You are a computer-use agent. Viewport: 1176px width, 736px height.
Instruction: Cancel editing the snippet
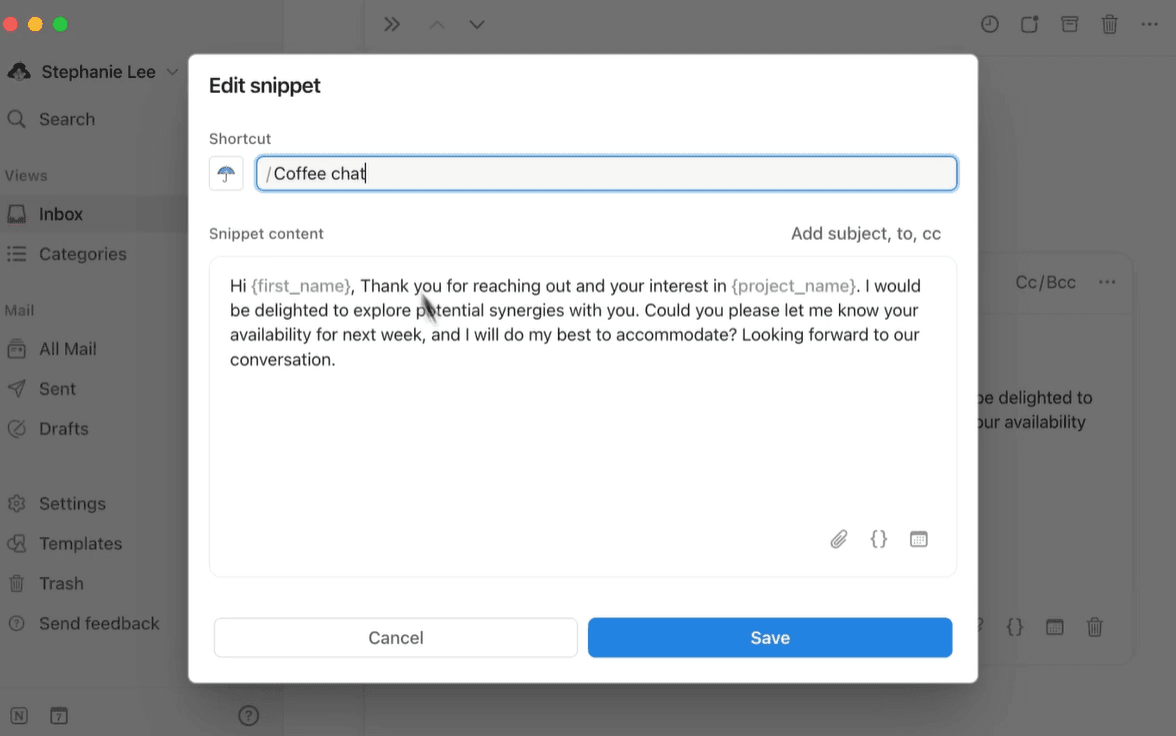(x=395, y=637)
